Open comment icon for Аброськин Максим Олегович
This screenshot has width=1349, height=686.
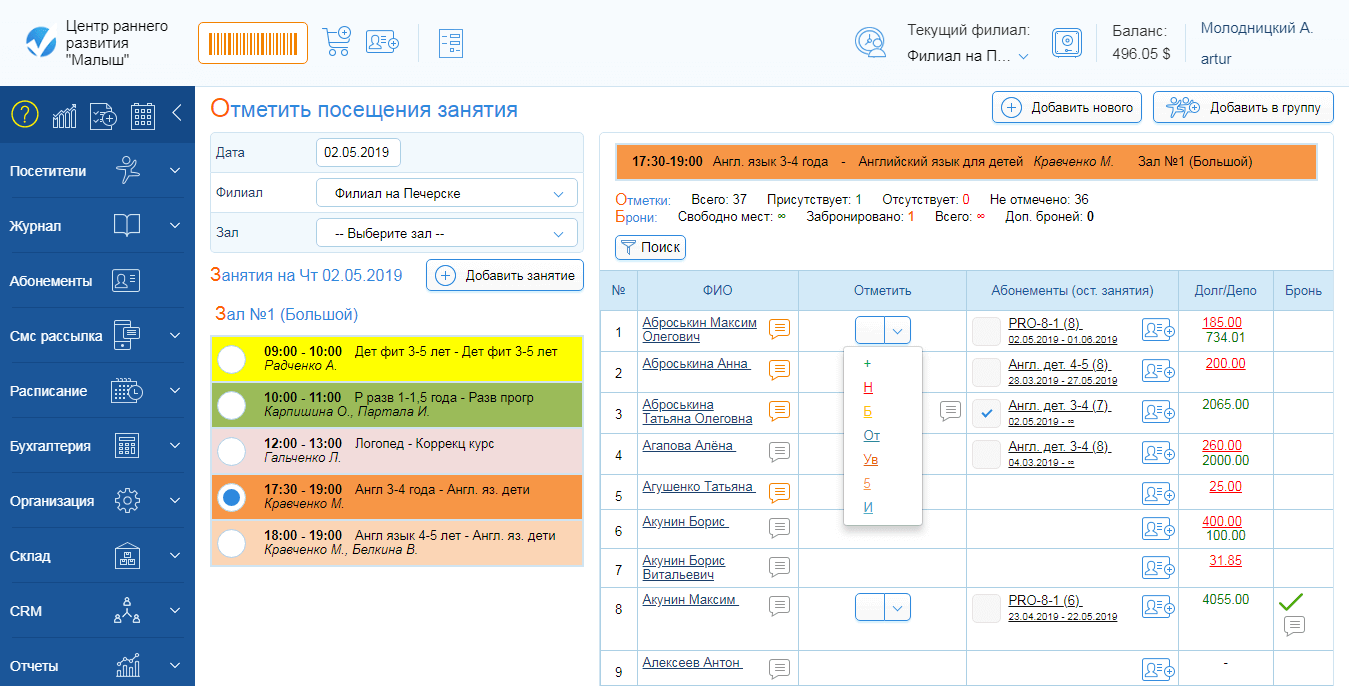(x=779, y=329)
